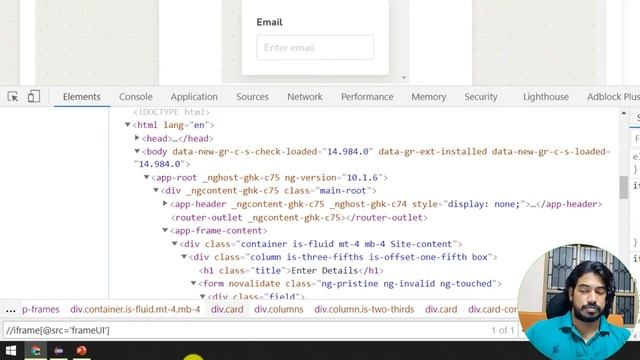
Task: Collapse the form novalidate node
Action: (x=193, y=283)
